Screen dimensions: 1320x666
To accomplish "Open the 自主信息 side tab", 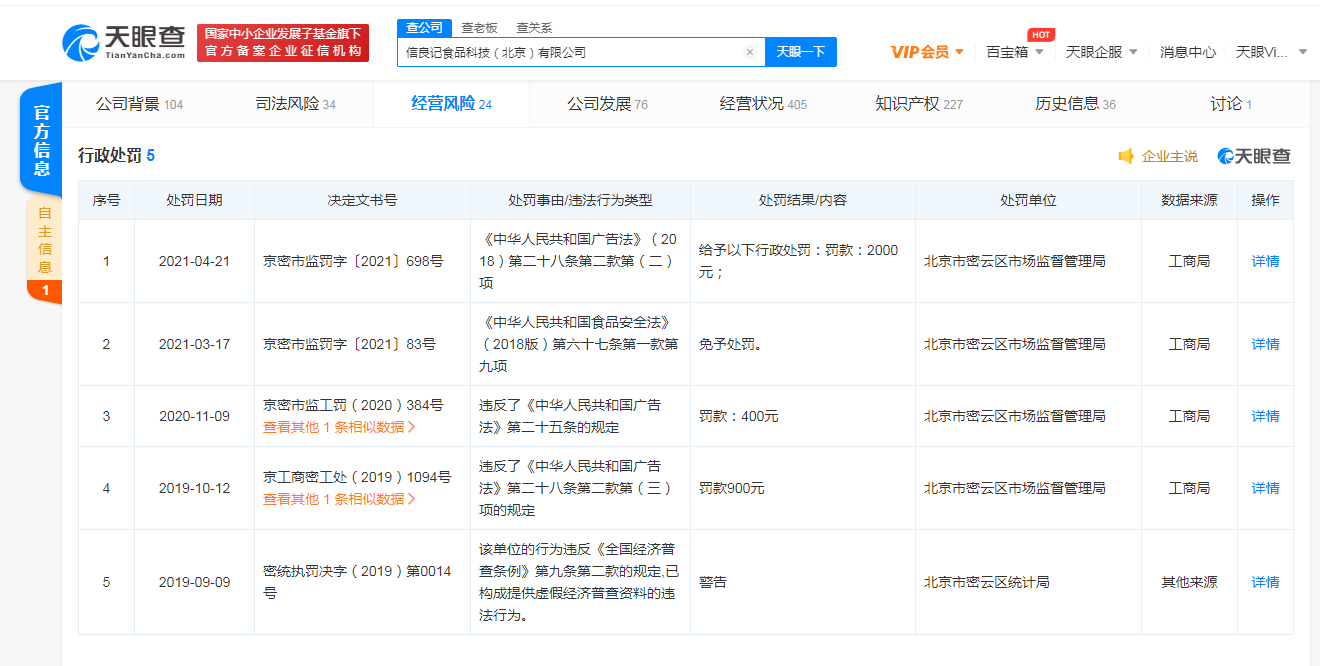I will tap(44, 240).
